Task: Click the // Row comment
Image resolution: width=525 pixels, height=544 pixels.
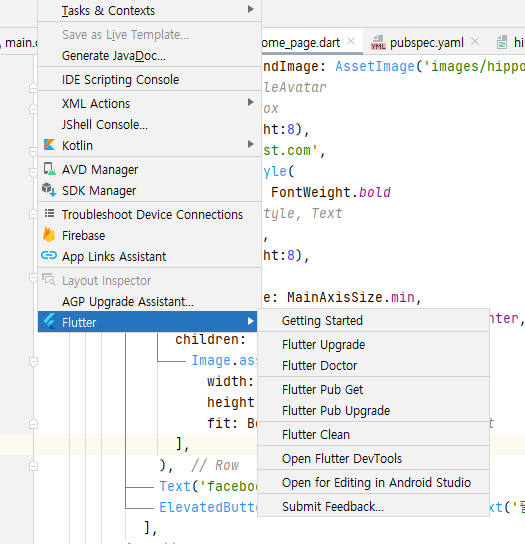Action: click(x=215, y=465)
